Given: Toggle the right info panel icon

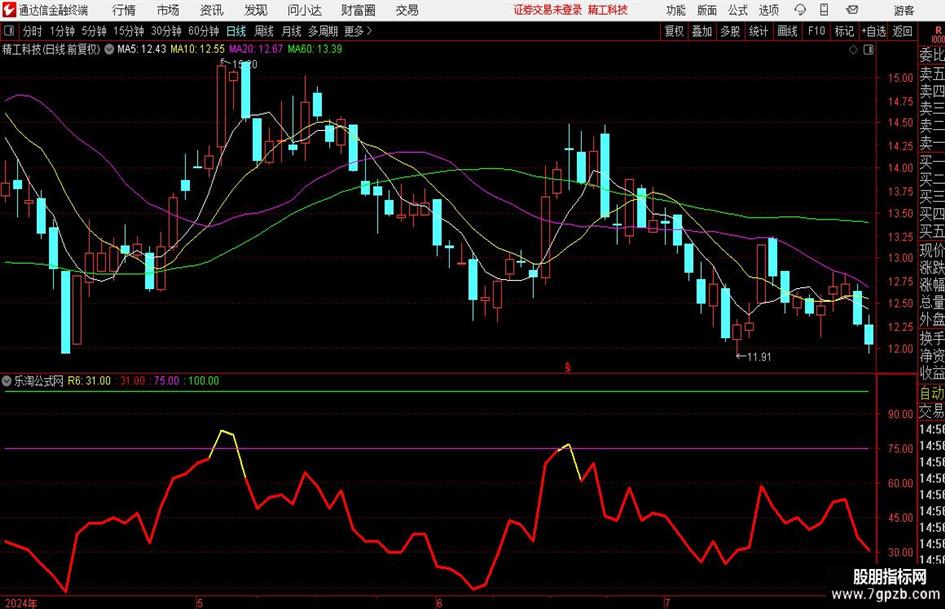Looking at the screenshot, I should [868, 49].
